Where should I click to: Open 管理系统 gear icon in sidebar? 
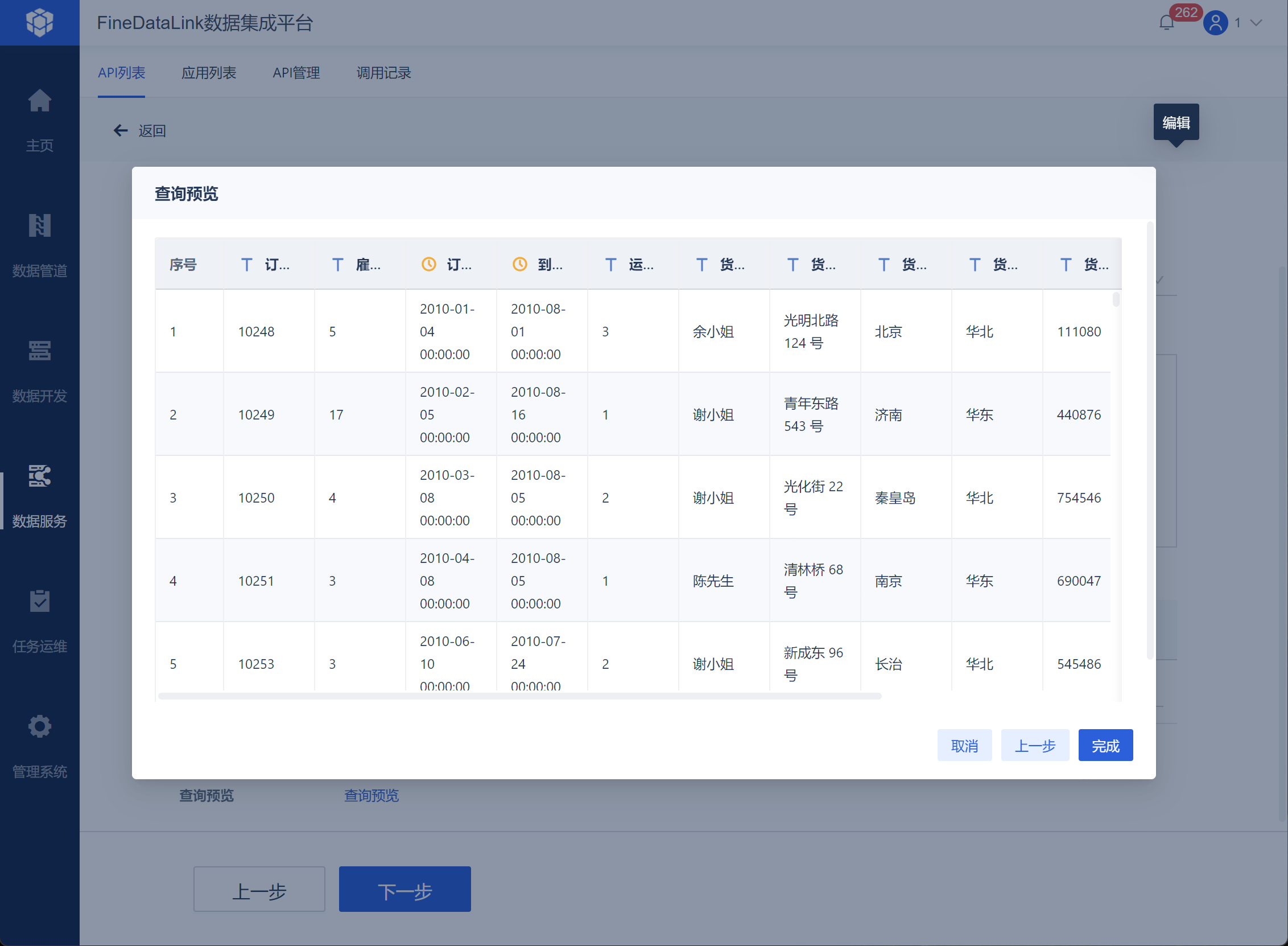(x=39, y=727)
